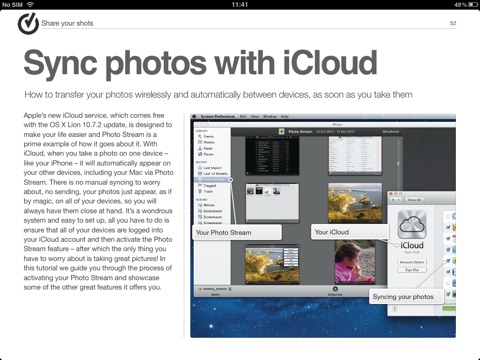Image resolution: width=480 pixels, height=360 pixels.
Task: Open Flagged photos in iPhoto sidebar
Action: pos(207,186)
